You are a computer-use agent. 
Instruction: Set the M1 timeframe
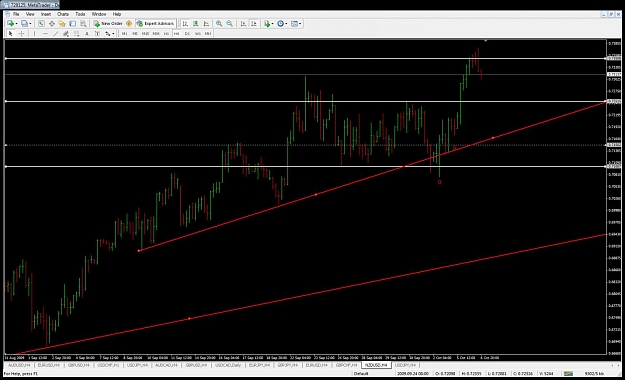point(124,33)
